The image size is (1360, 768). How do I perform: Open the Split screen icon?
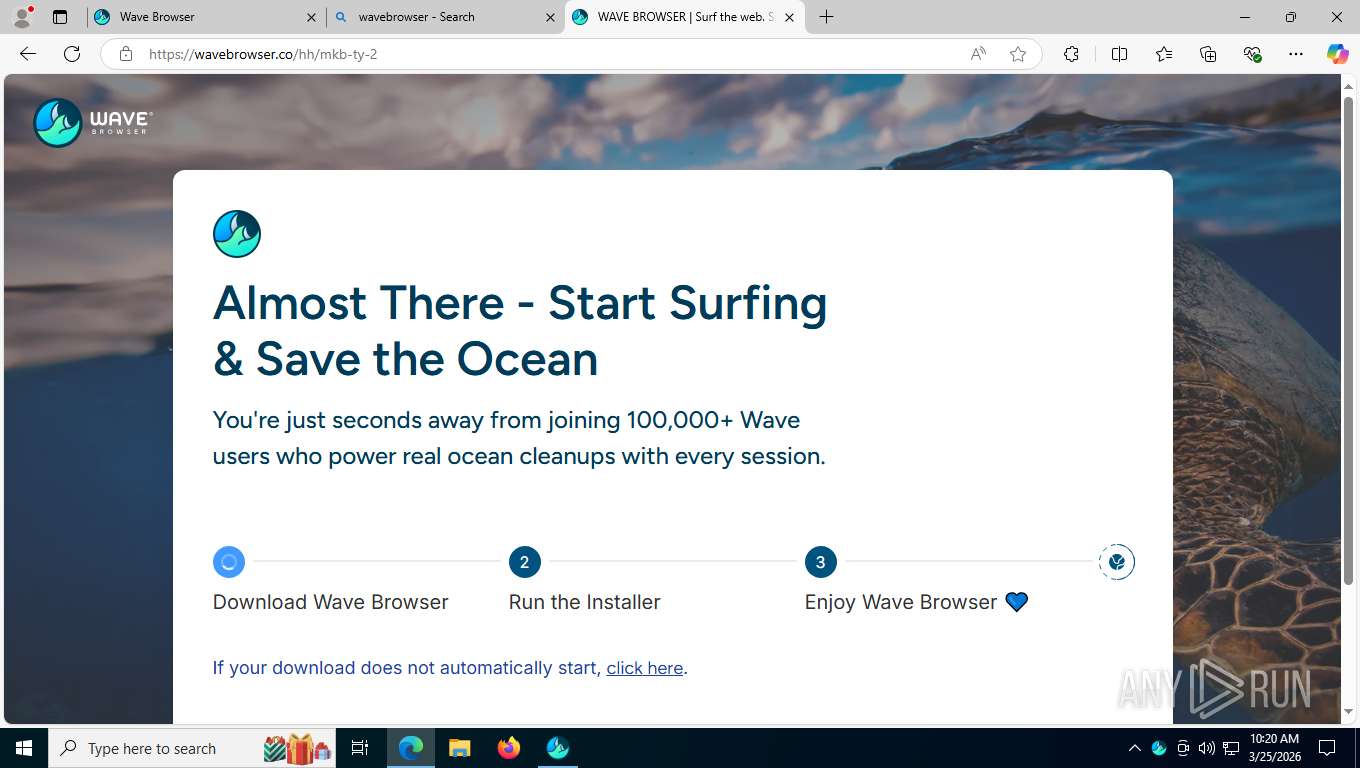1119,54
